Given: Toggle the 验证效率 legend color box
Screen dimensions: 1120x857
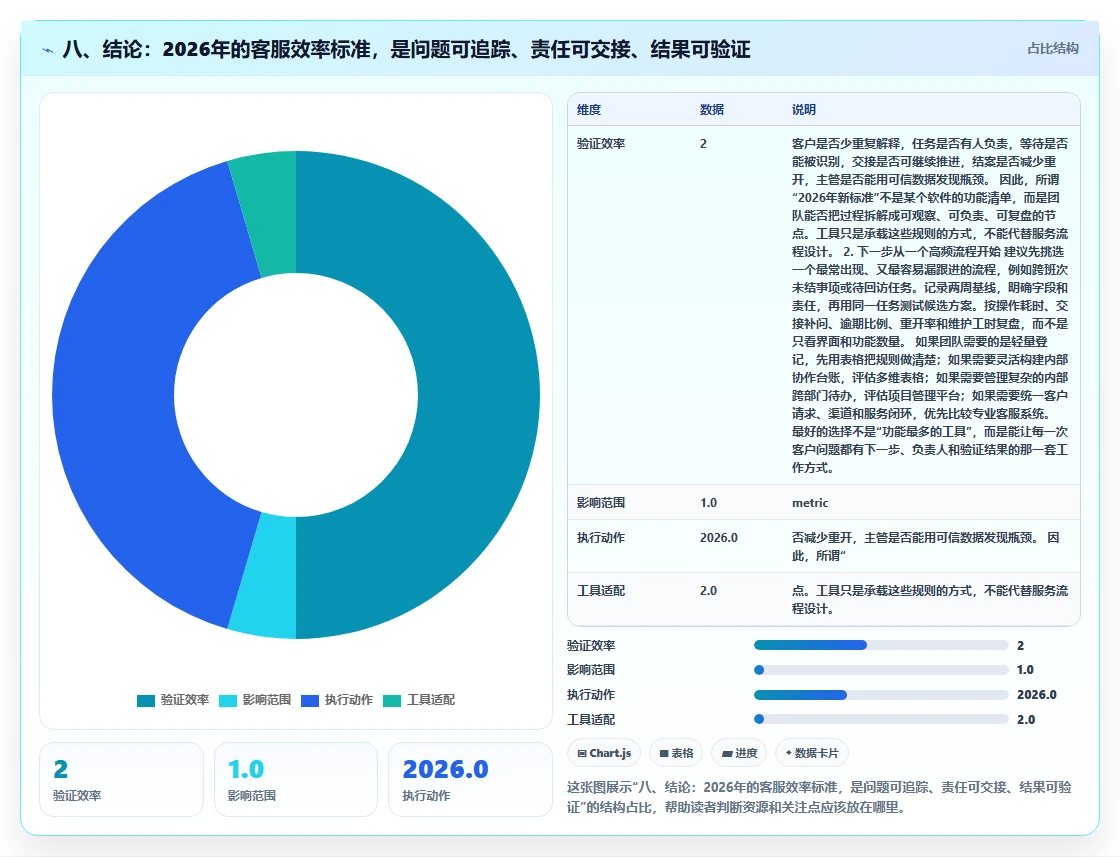Looking at the screenshot, I should [146, 701].
